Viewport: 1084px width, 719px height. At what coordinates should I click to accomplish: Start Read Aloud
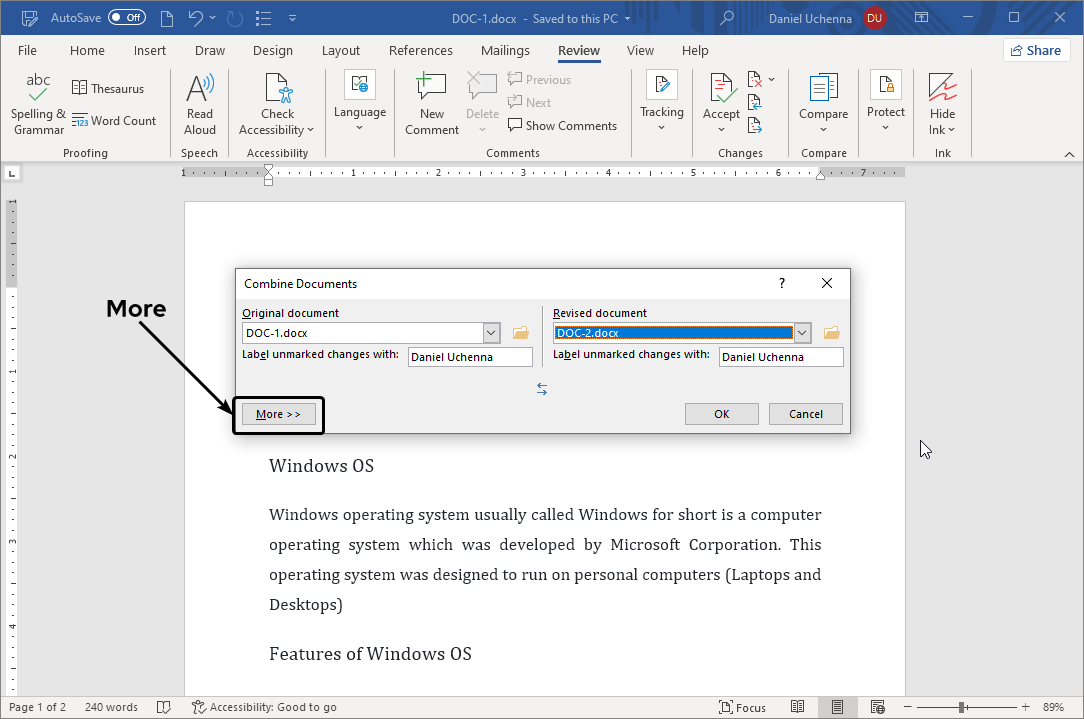[x=200, y=101]
